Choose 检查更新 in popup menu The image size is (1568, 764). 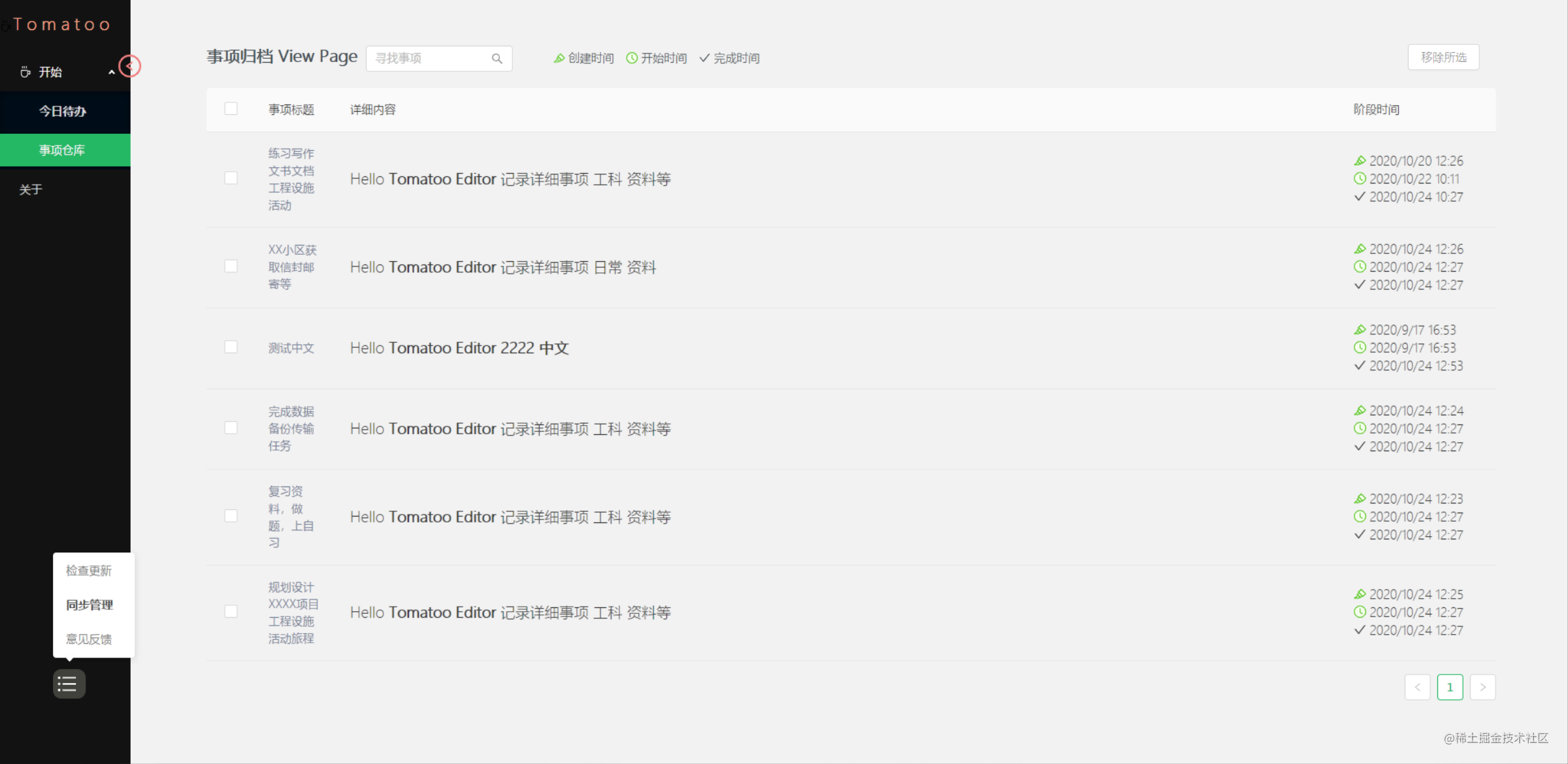pos(89,571)
